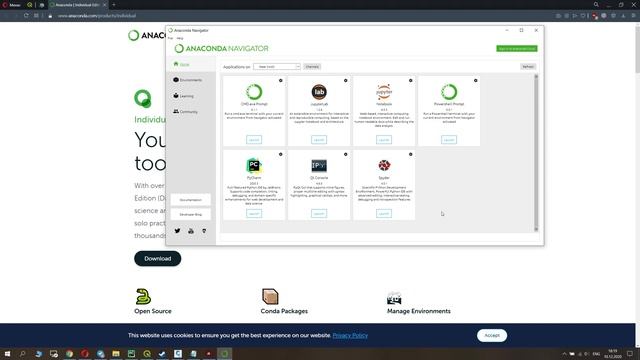Click the Manage Environments heading text
Viewport: 640px width, 360px height.
click(419, 311)
